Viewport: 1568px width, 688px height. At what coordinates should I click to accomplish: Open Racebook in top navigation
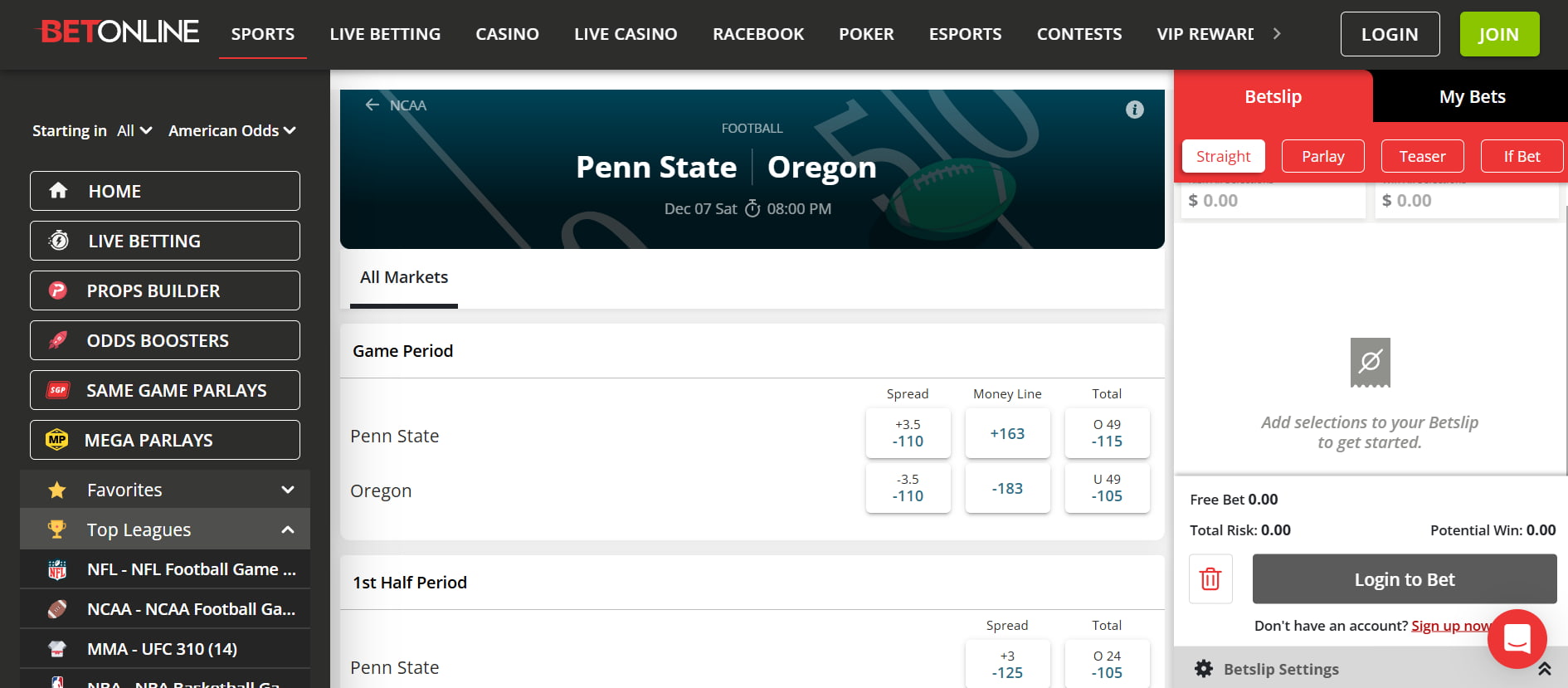click(758, 34)
